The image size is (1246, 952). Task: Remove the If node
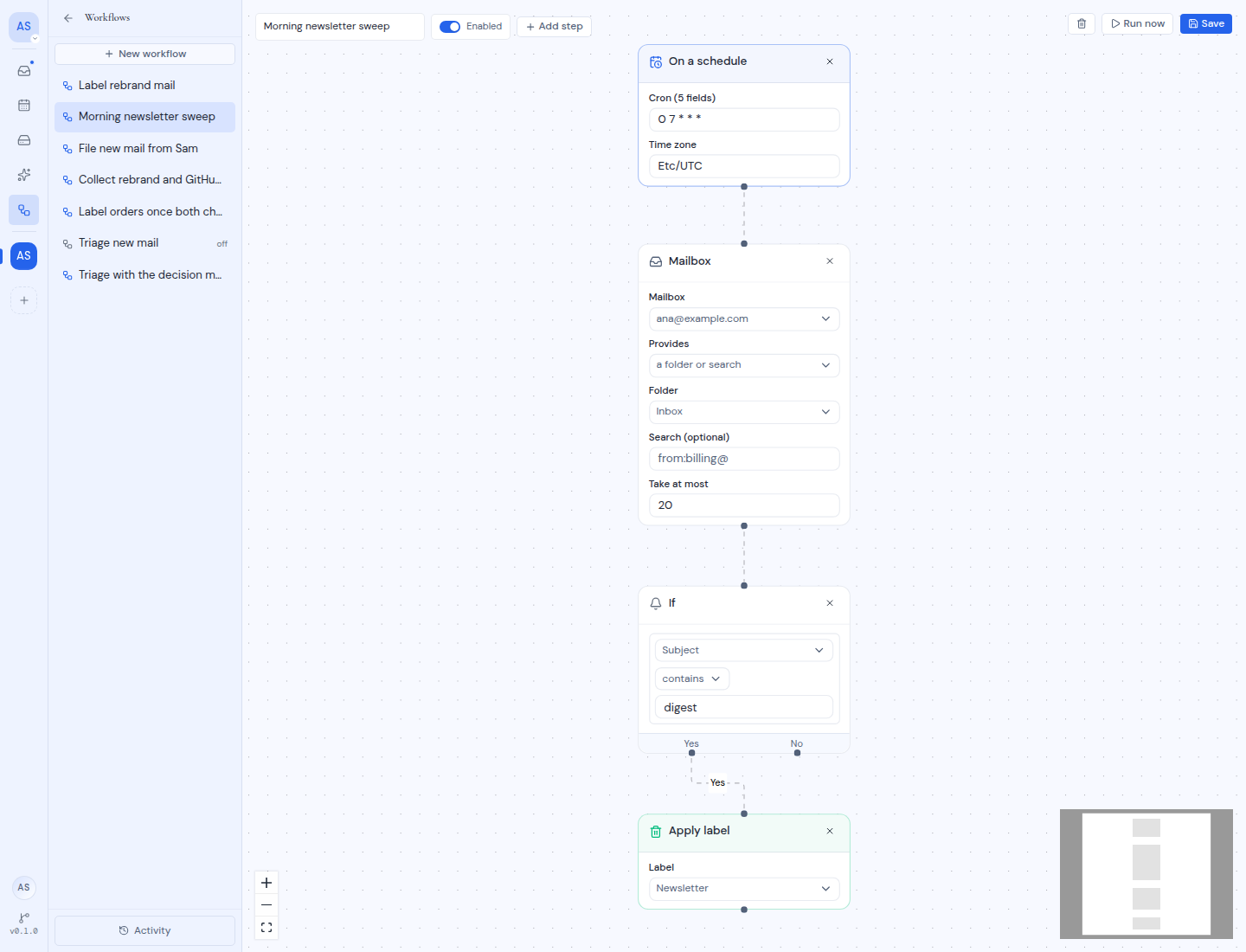point(830,603)
